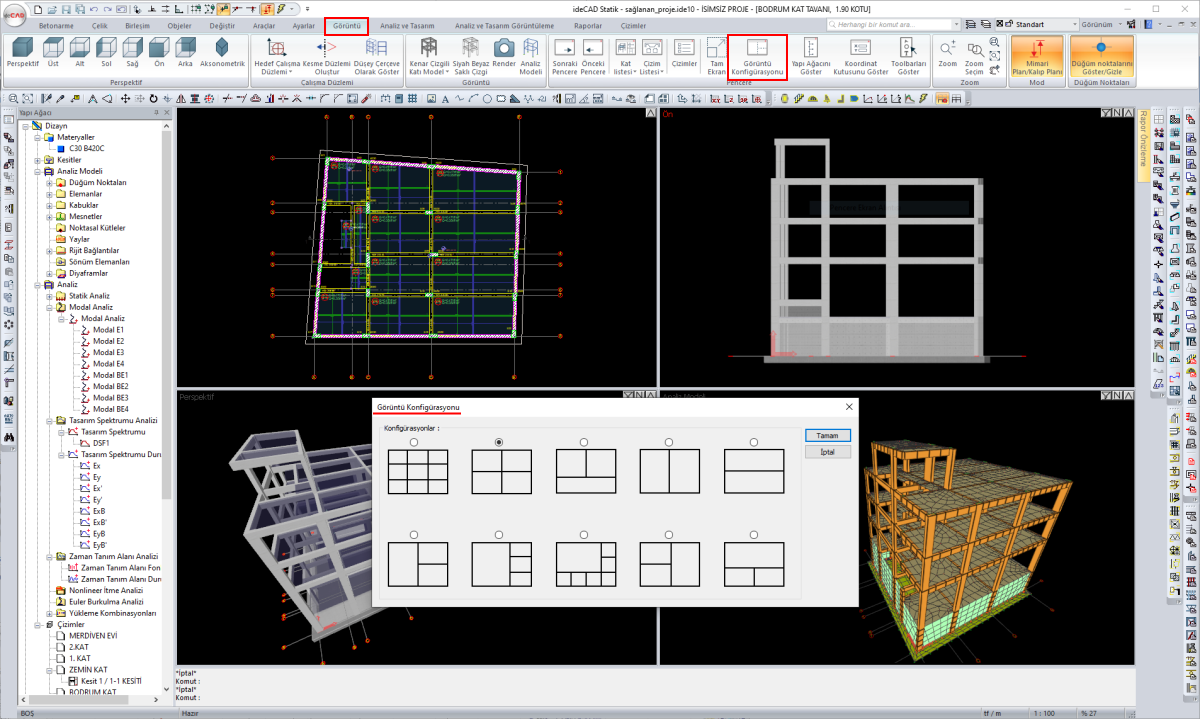The image size is (1200, 719).
Task: Click Düğüm noktalarını Göster/Gizle icon
Action: click(x=1101, y=47)
